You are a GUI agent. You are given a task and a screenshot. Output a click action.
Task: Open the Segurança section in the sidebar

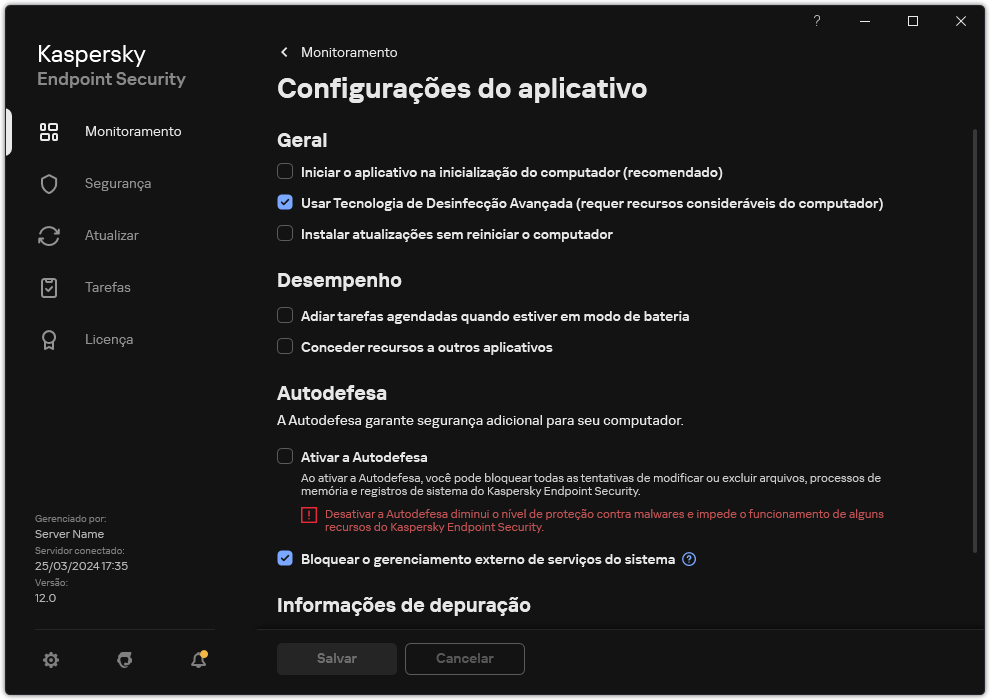pos(117,183)
